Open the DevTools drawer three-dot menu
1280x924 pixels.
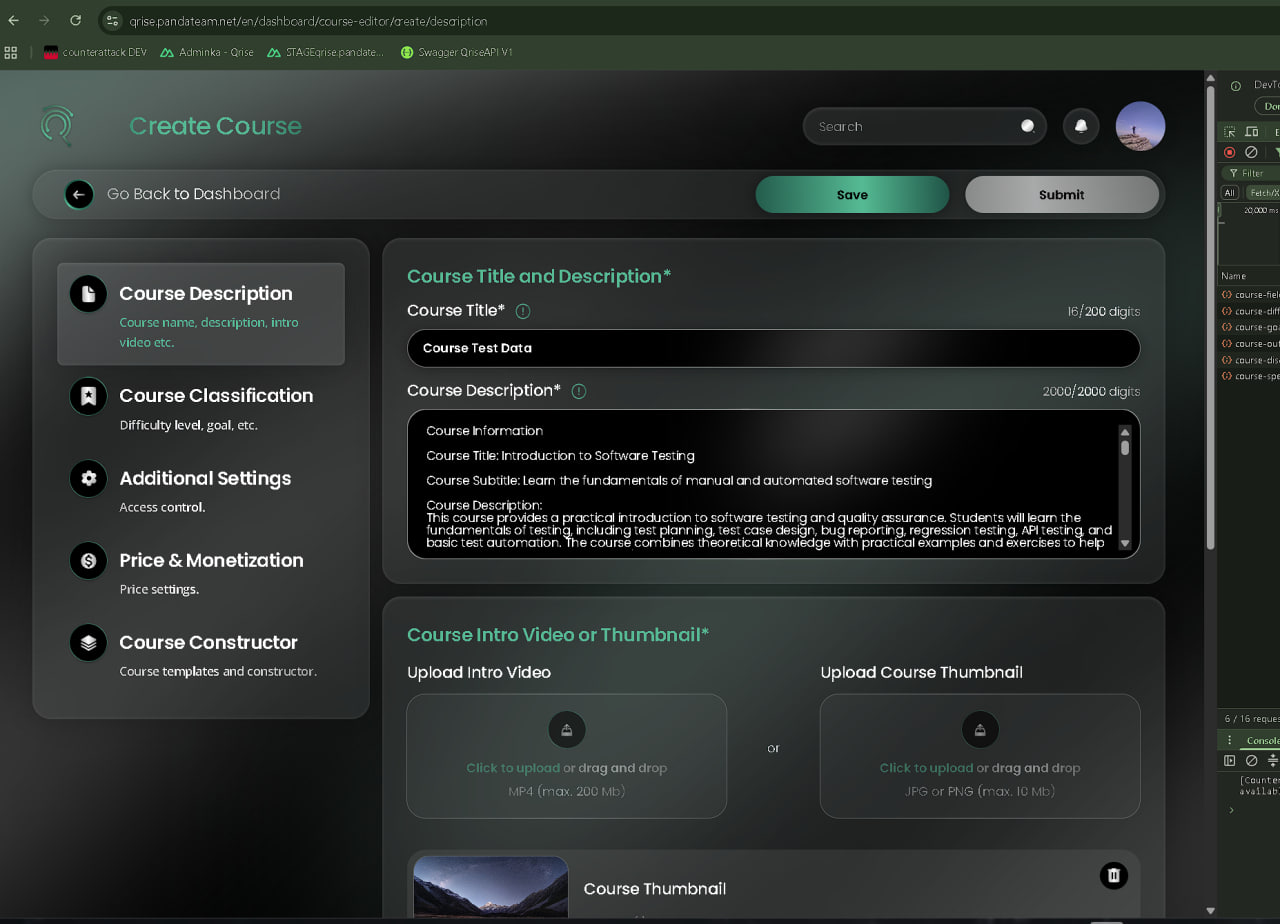tap(1230, 741)
